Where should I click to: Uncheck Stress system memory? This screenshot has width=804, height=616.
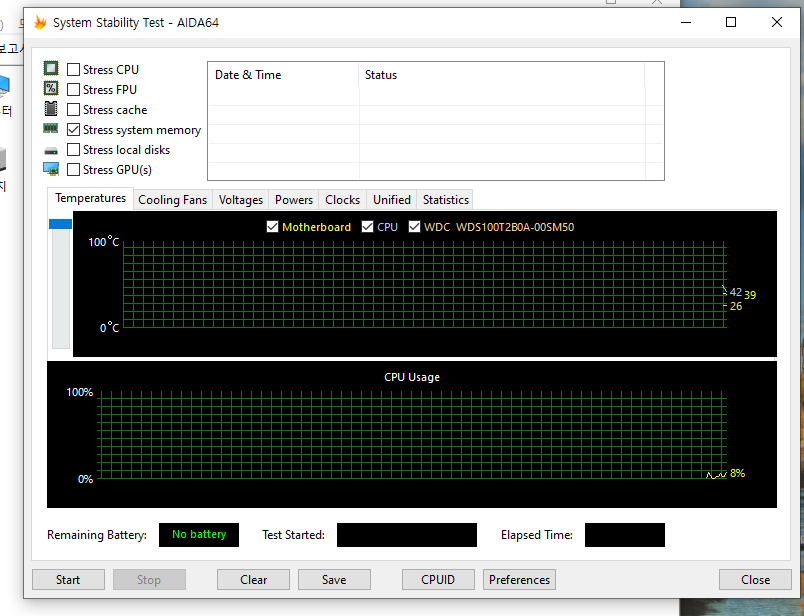(x=73, y=130)
